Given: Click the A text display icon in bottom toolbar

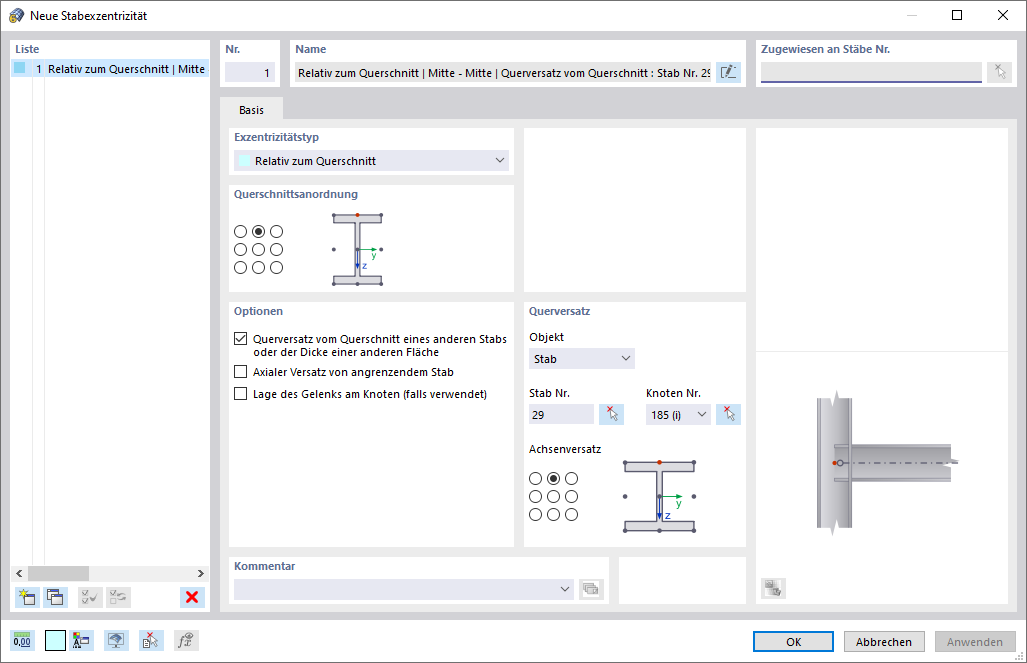Looking at the screenshot, I should [x=81, y=640].
